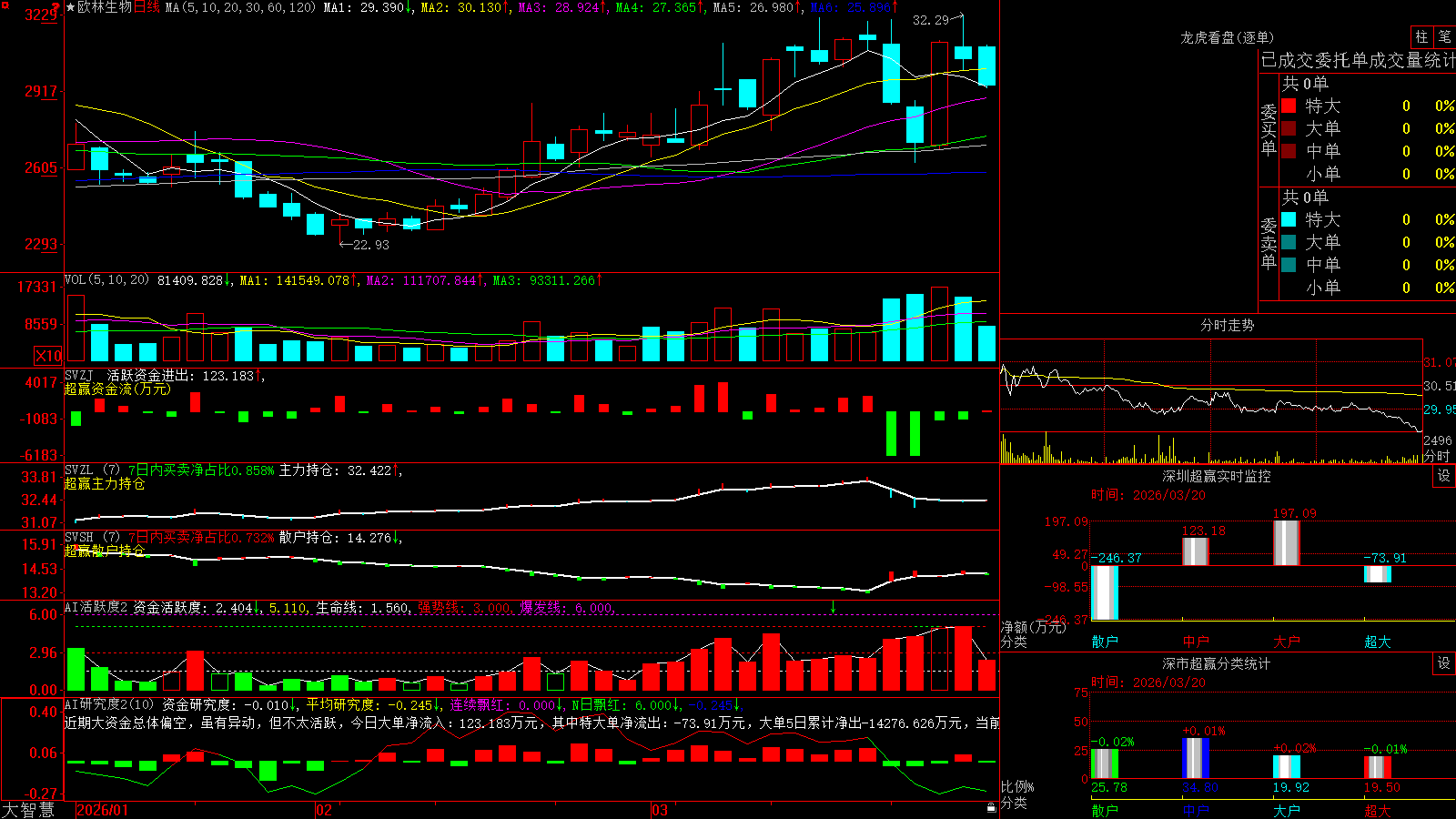This screenshot has height=819, width=1456.
Task: Click the cyan 特大 sell-order color swatch
Action: pyautogui.click(x=1289, y=219)
